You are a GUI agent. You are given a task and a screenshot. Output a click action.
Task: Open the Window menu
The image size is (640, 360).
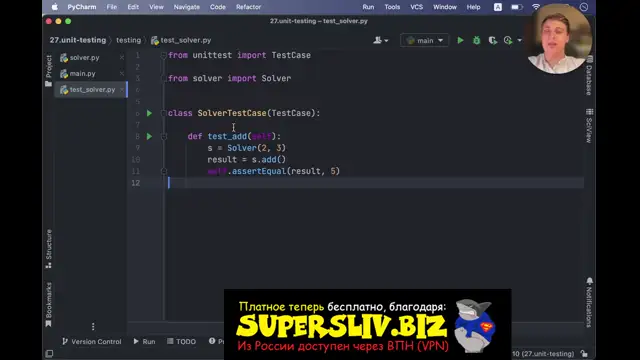tap(445, 7)
